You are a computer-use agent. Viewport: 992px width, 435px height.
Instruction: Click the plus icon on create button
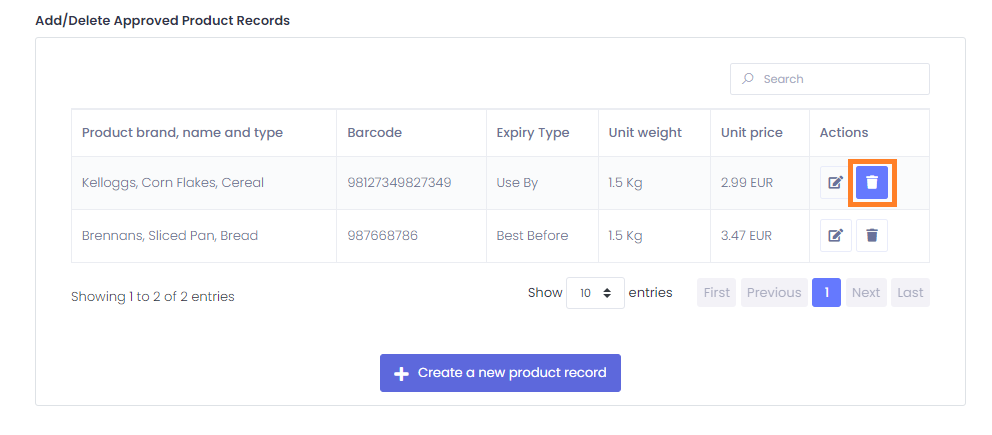tap(401, 374)
